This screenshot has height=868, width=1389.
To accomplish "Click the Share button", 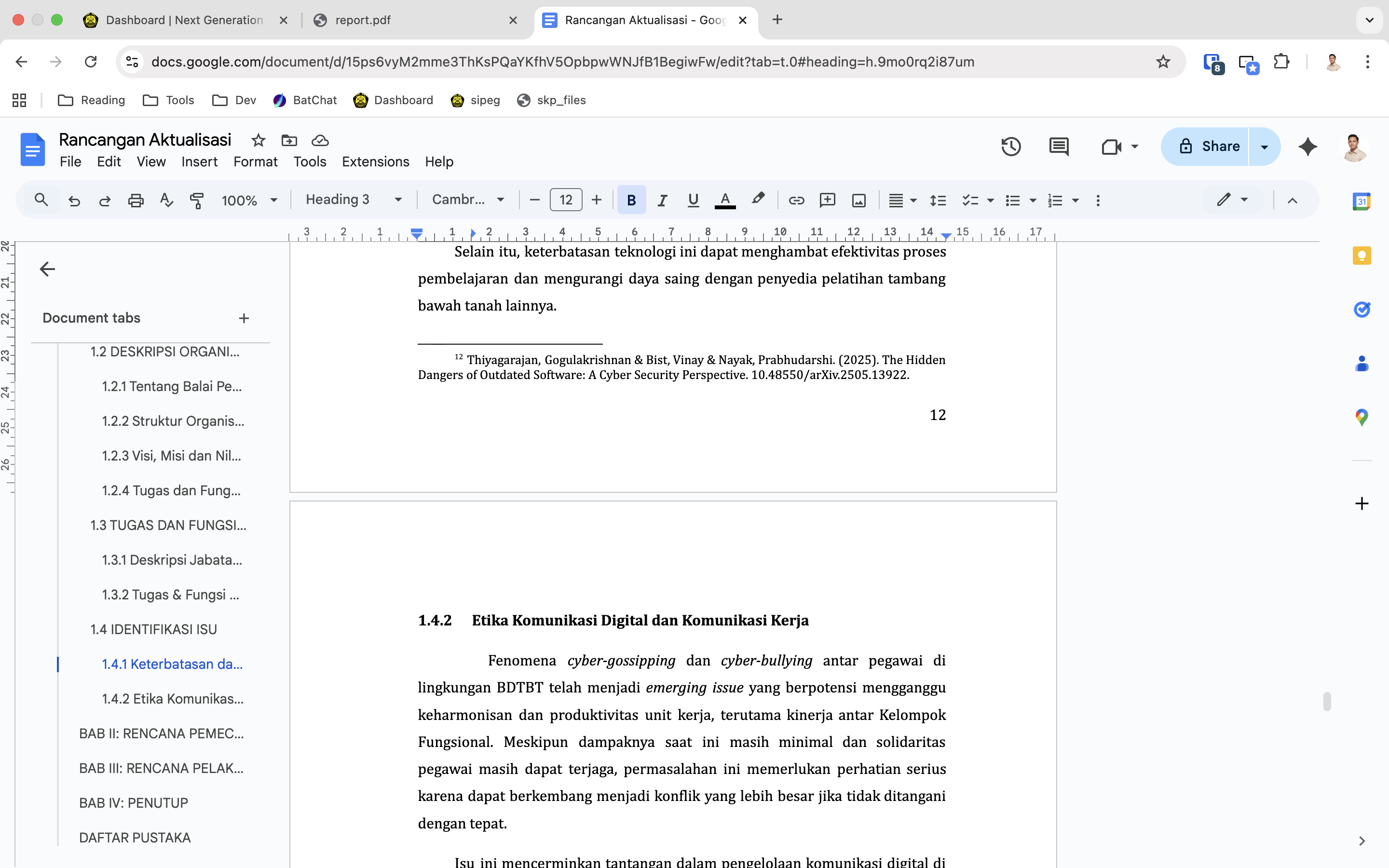I will tap(1208, 147).
